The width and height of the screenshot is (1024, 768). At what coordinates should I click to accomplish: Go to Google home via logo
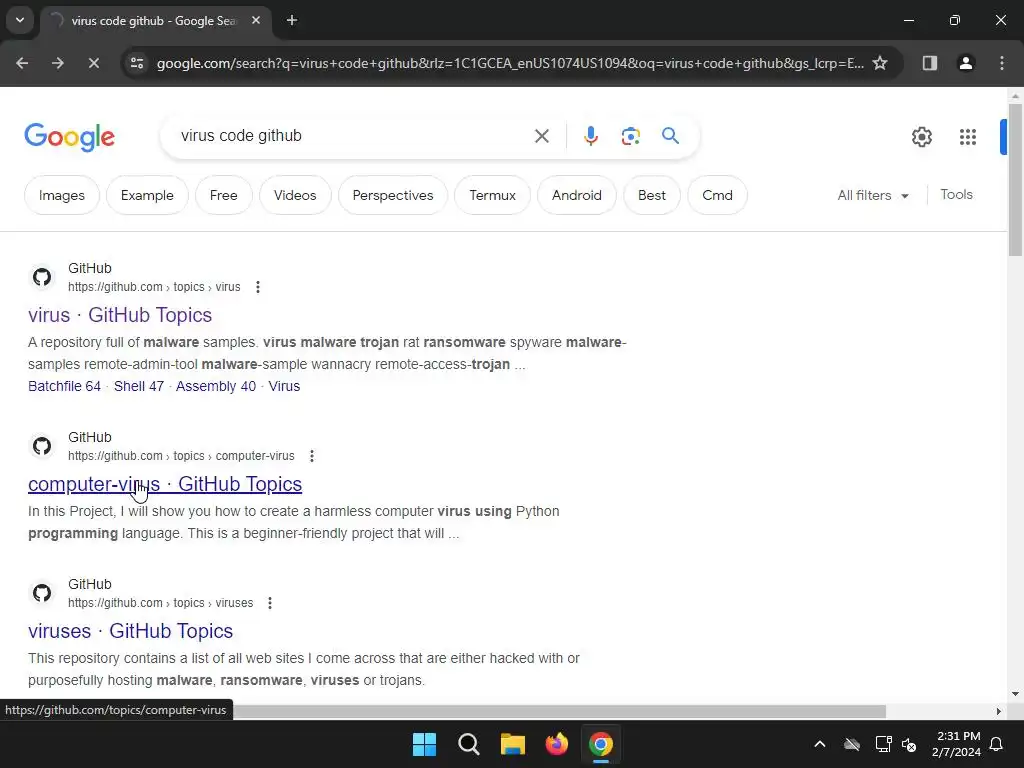tap(69, 136)
